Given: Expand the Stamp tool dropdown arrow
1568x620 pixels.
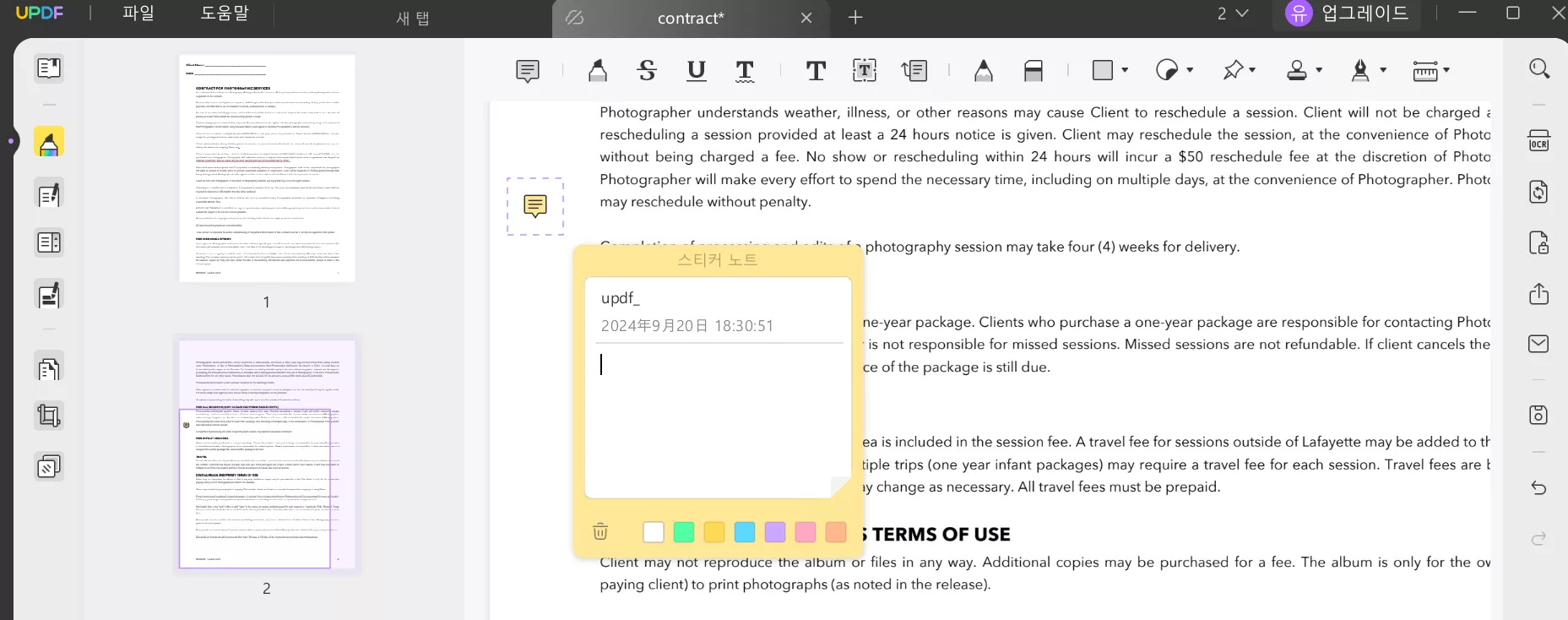Looking at the screenshot, I should click(x=1319, y=70).
